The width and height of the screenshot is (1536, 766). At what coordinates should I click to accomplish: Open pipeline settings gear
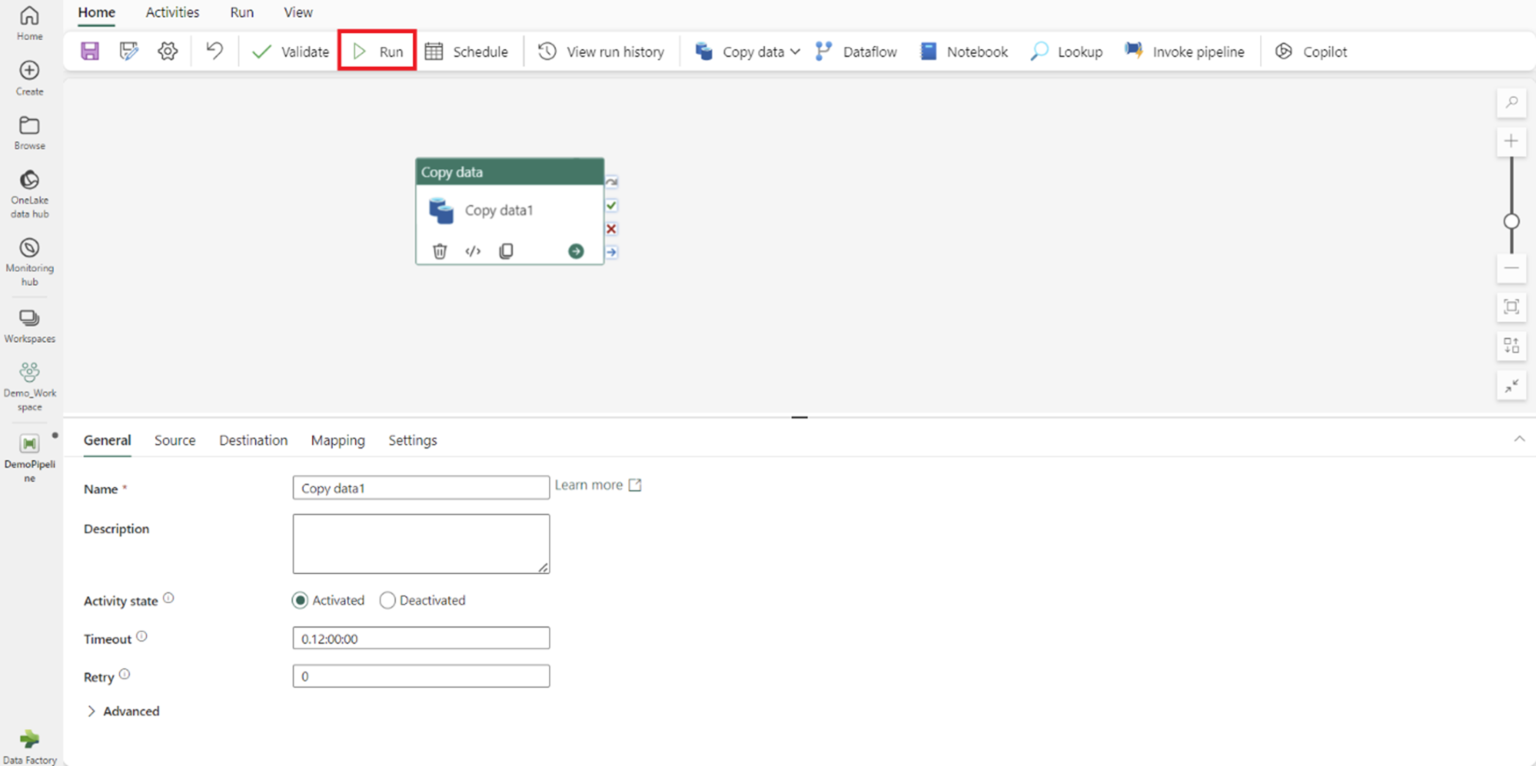(167, 51)
